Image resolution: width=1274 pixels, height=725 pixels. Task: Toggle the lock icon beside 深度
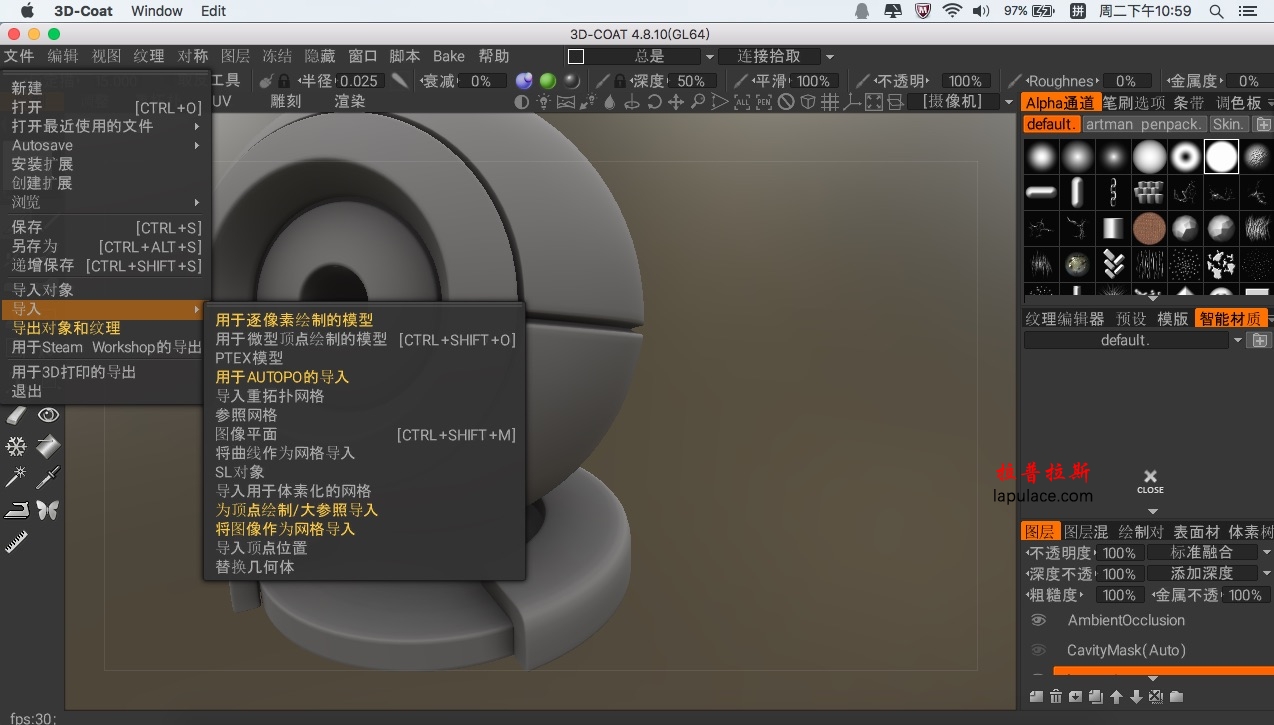[x=620, y=81]
